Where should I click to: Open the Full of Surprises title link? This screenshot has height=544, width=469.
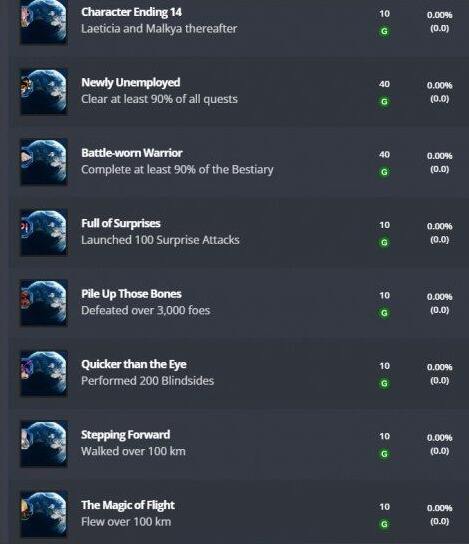pos(121,223)
